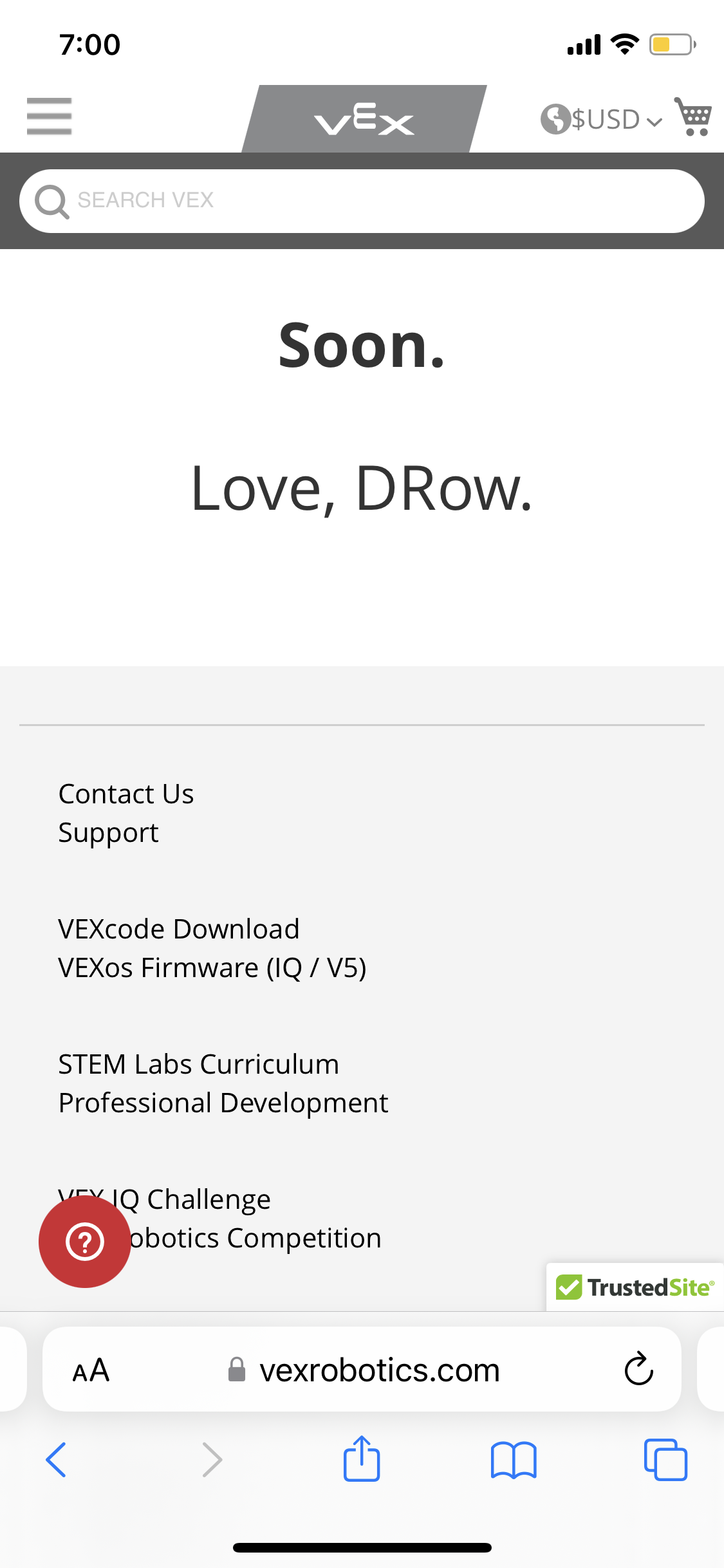Open the shopping cart

693,117
